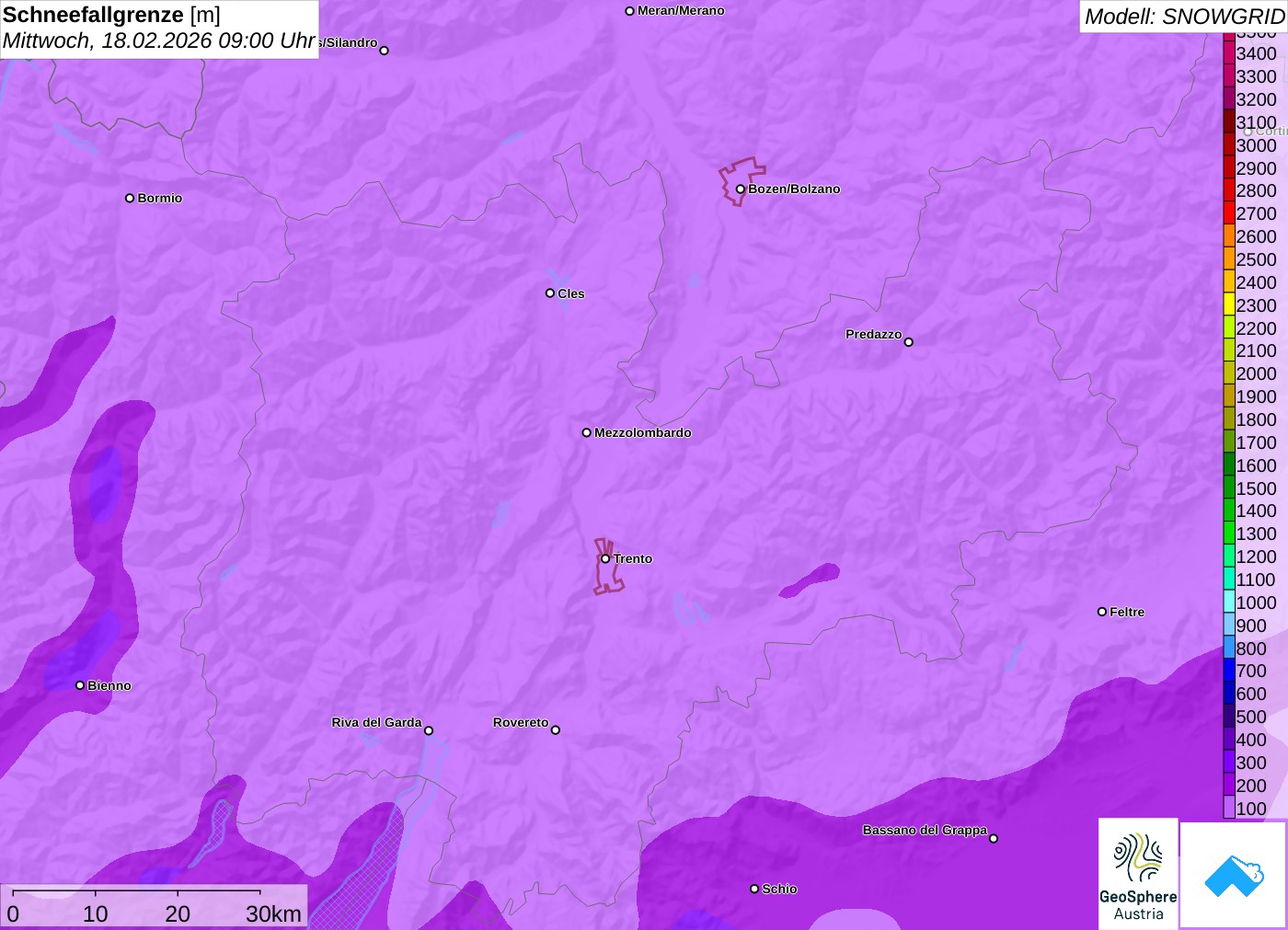Click the 2300 m yellow legend swatch
This screenshot has width=1288, height=930.
[x=1229, y=305]
